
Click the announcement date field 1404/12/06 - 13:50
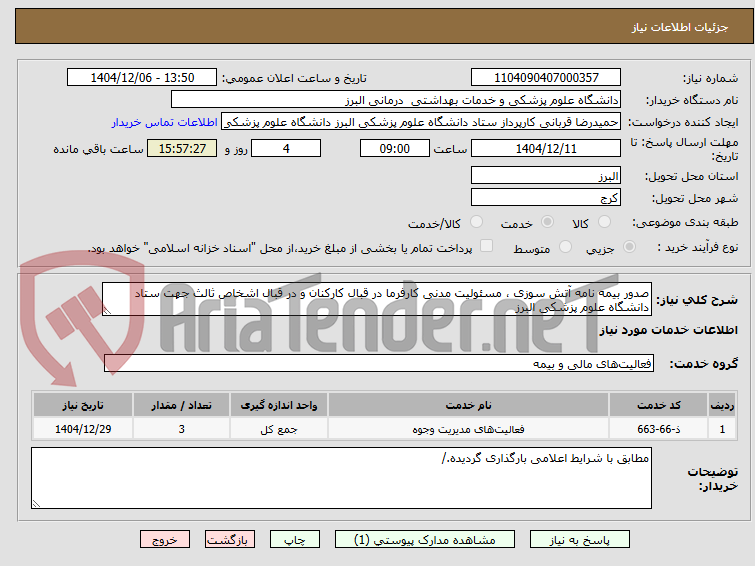point(142,77)
